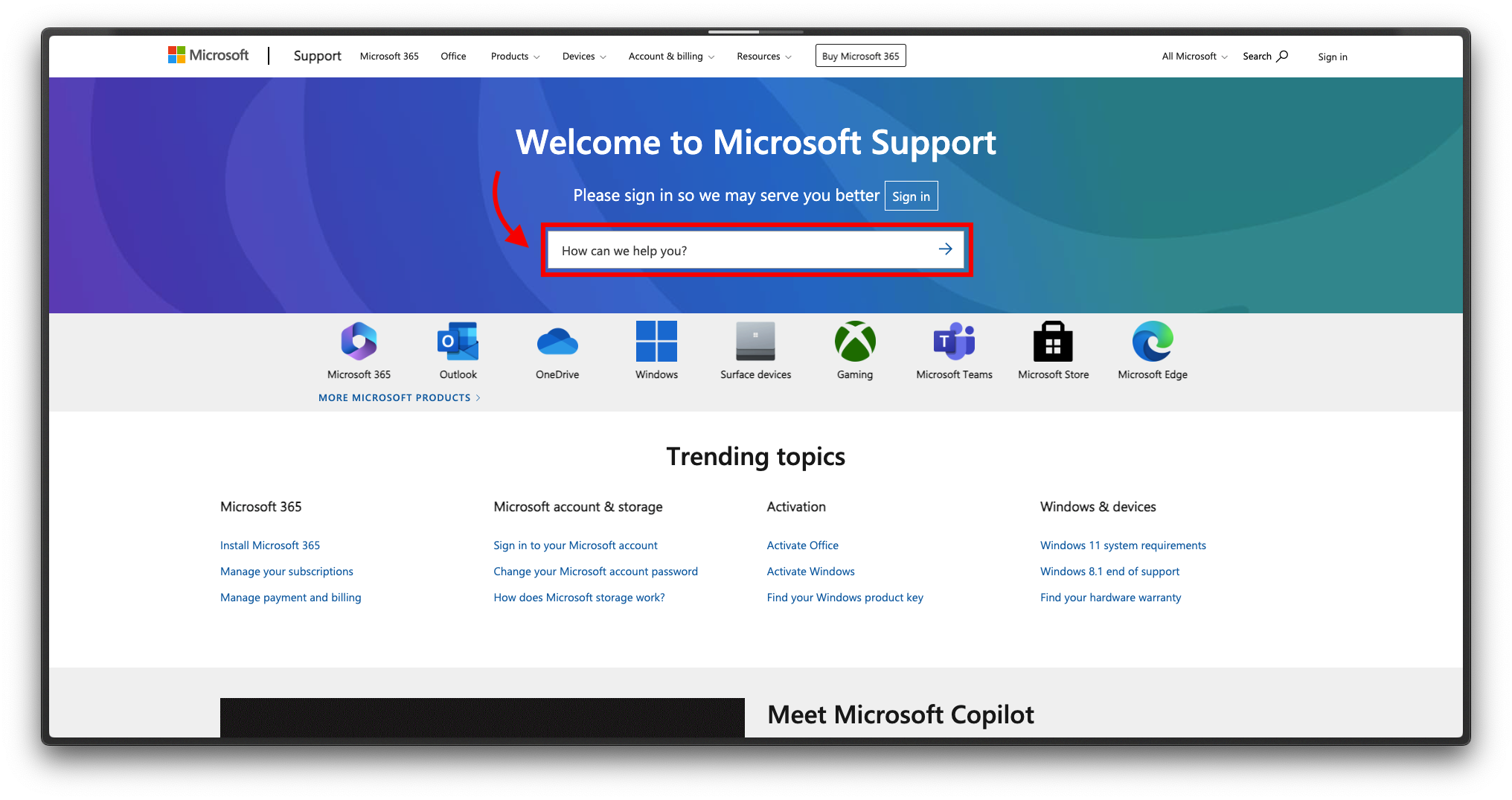
Task: Open MORE MICROSOFT PRODUCTS link
Action: [x=400, y=398]
